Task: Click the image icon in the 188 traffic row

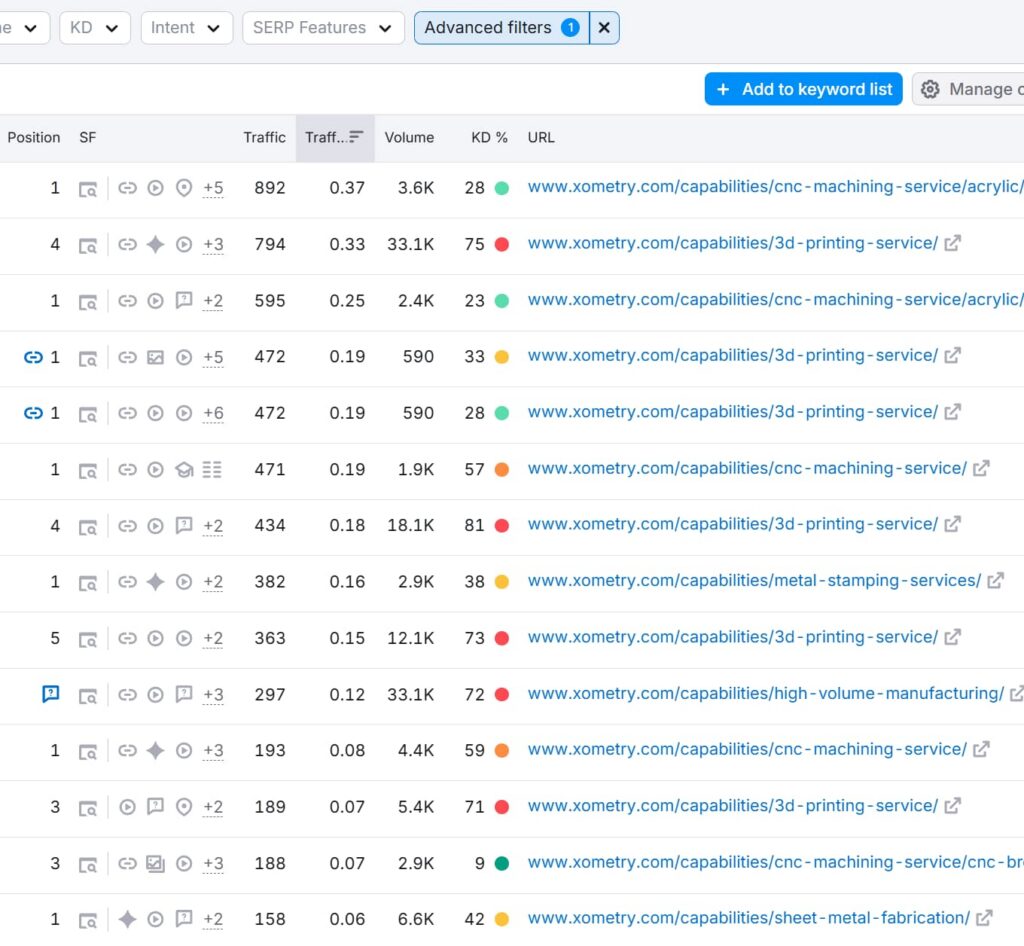Action: (x=155, y=863)
